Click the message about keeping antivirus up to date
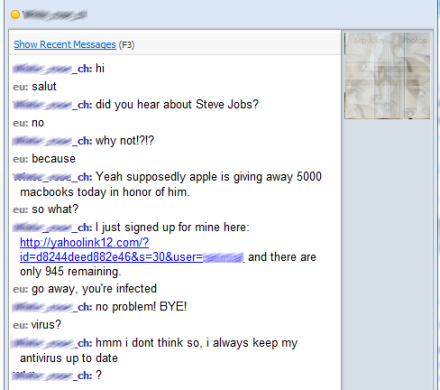 pyautogui.click(x=159, y=350)
